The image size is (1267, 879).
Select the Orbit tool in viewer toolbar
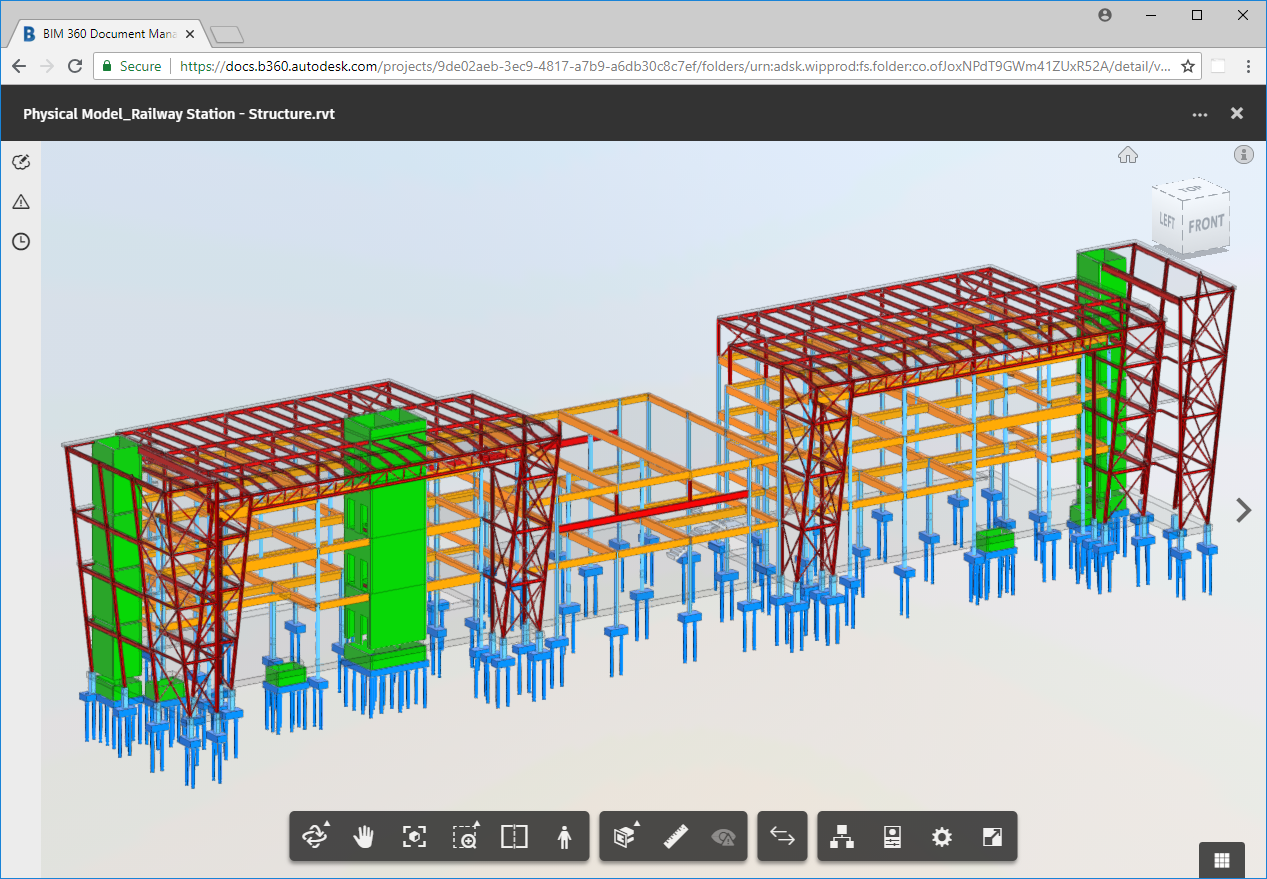[x=316, y=837]
